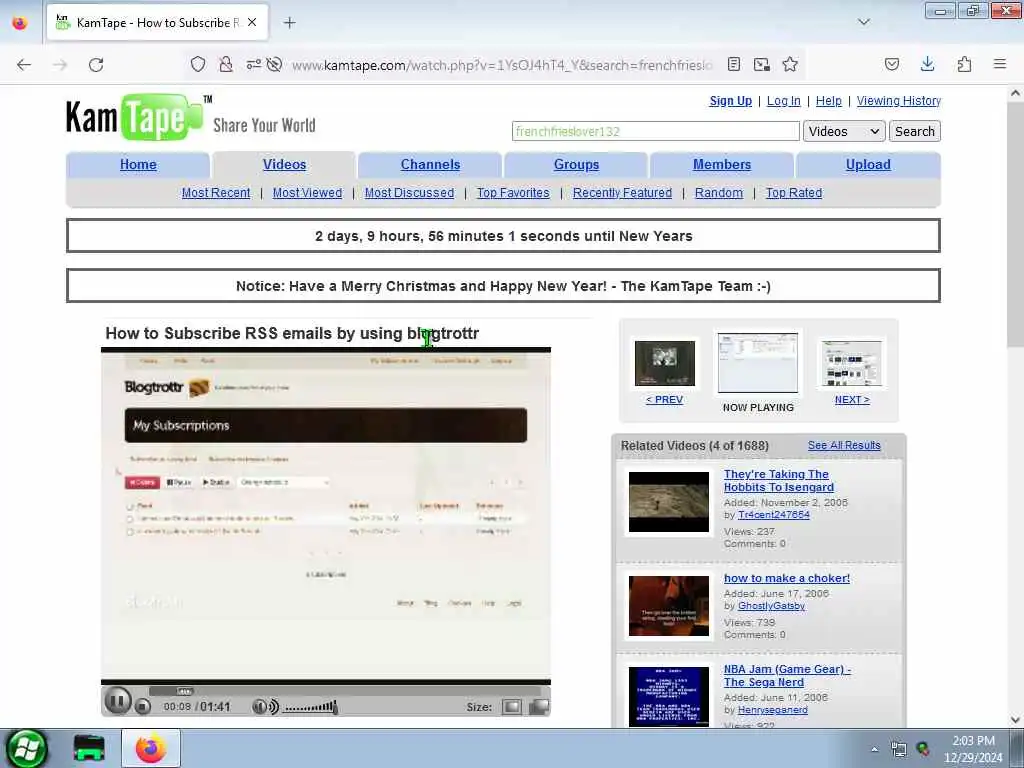Click Firefox icon in taskbar

coord(151,748)
